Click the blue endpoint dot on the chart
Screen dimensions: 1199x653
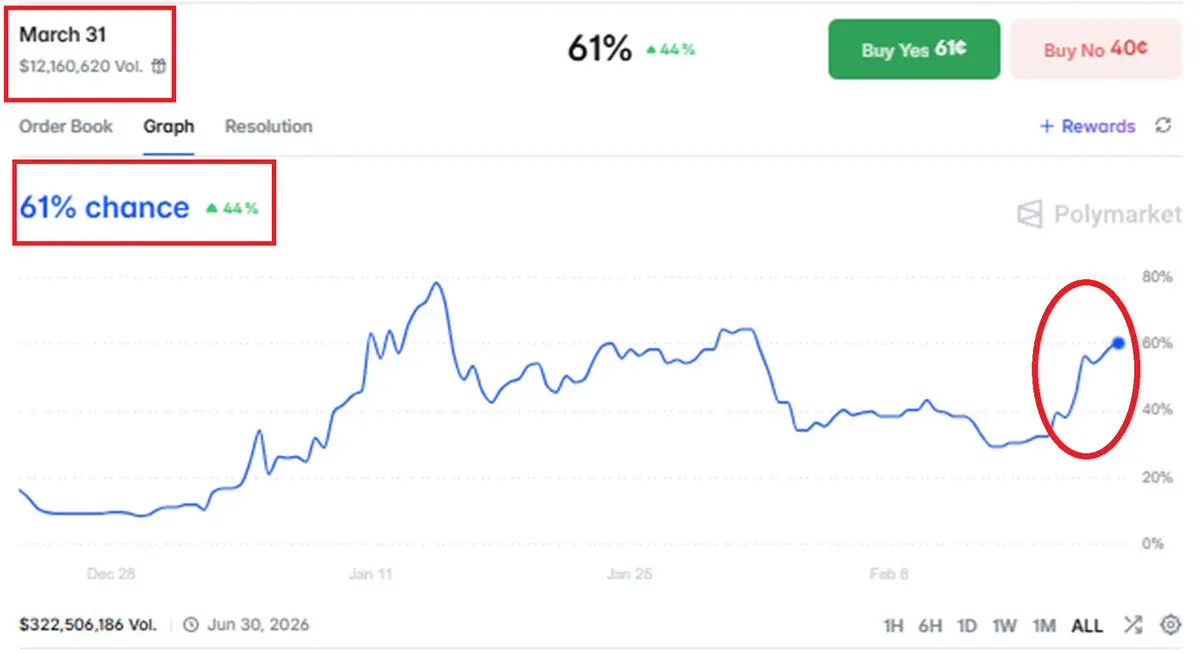tap(1118, 343)
